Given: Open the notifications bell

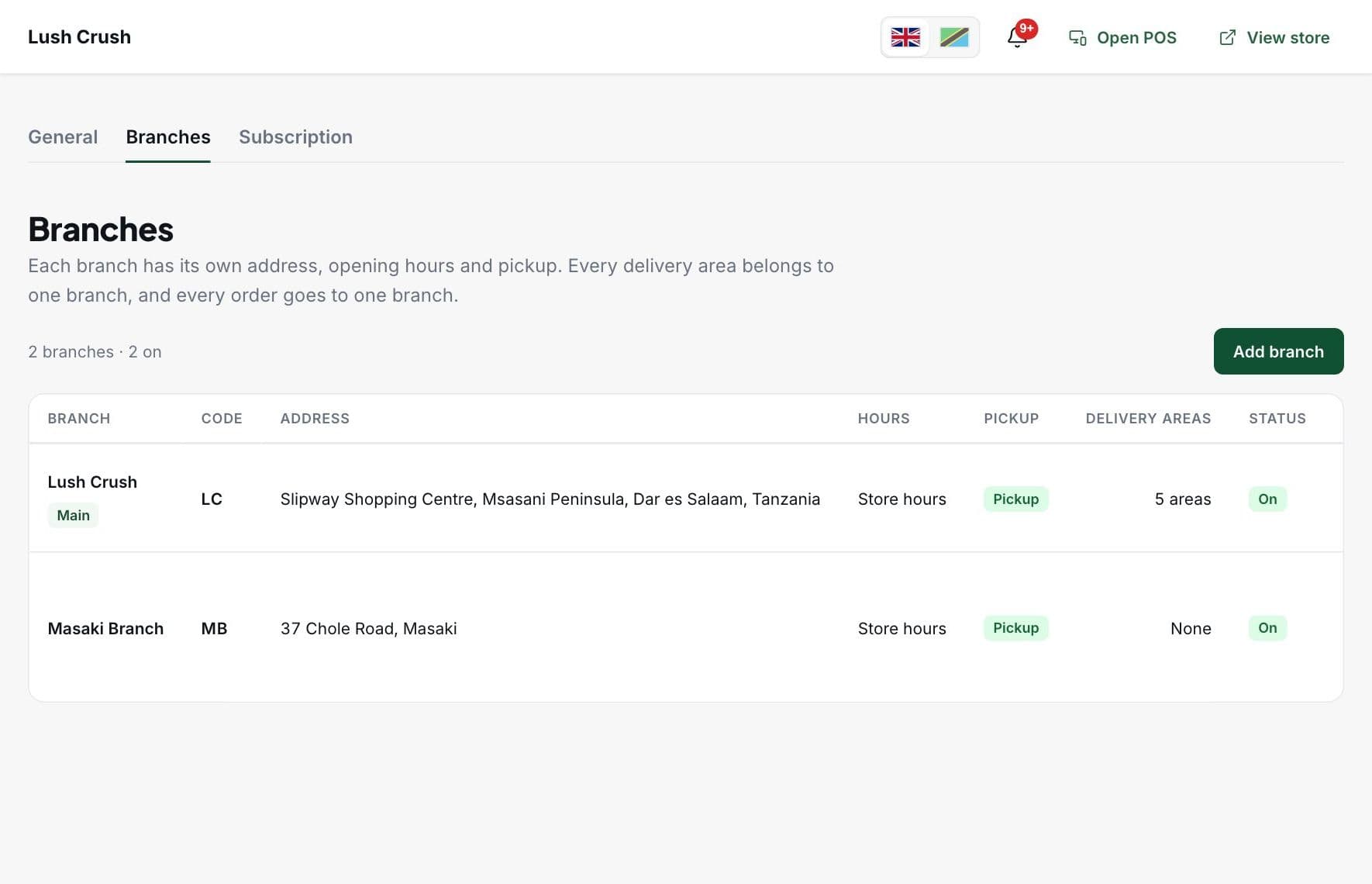Looking at the screenshot, I should 1018,37.
